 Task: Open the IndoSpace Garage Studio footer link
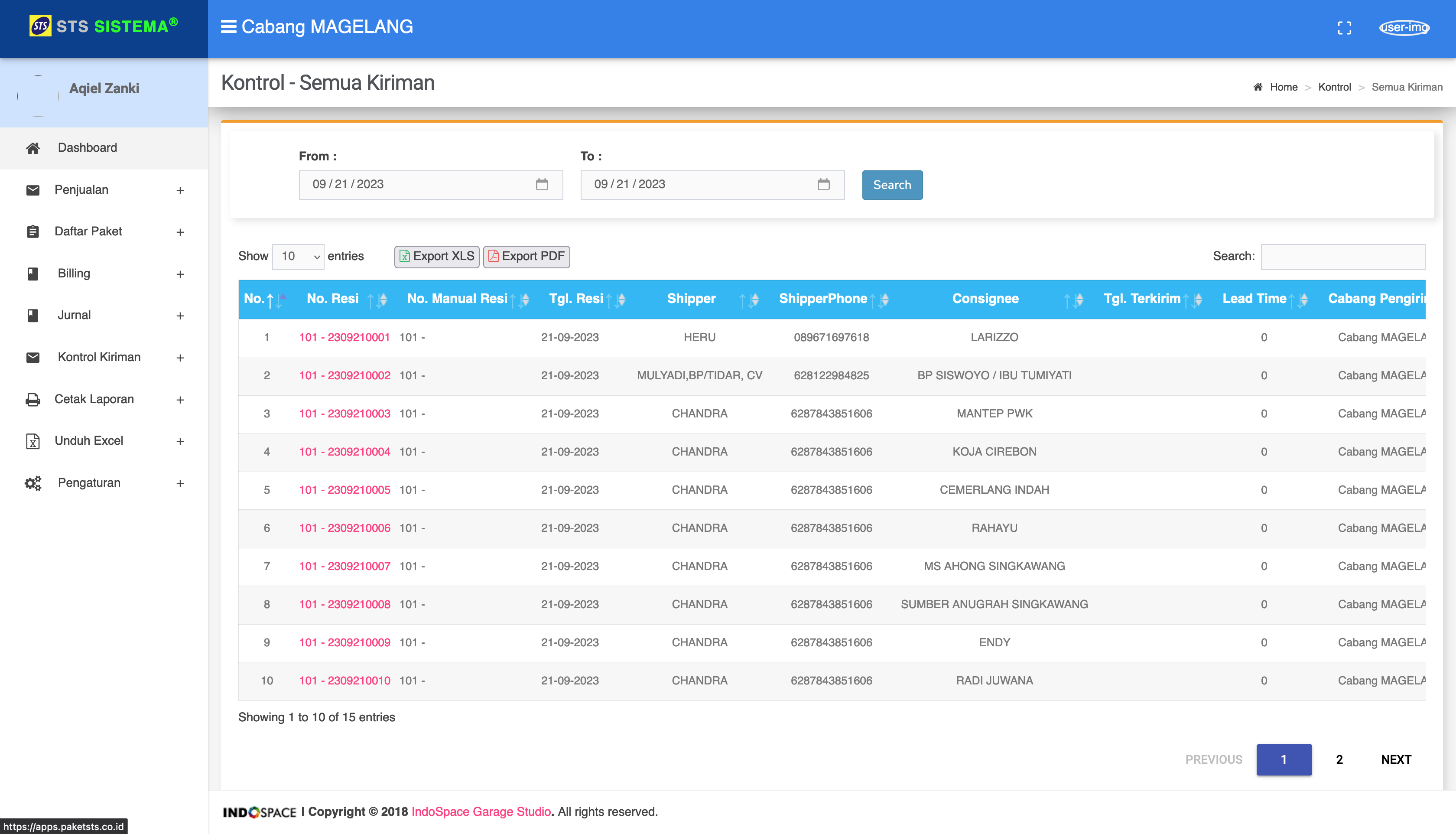point(481,811)
